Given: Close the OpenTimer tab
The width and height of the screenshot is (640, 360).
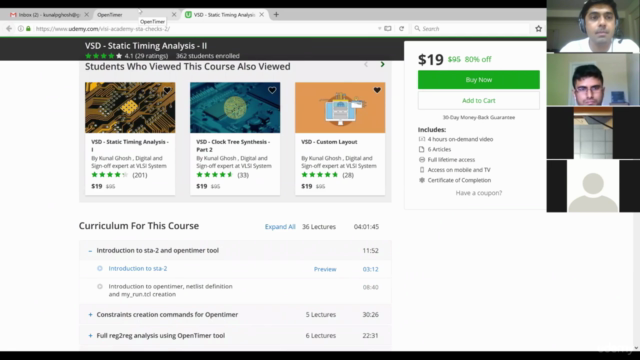Looking at the screenshot, I should pyautogui.click(x=174, y=14).
